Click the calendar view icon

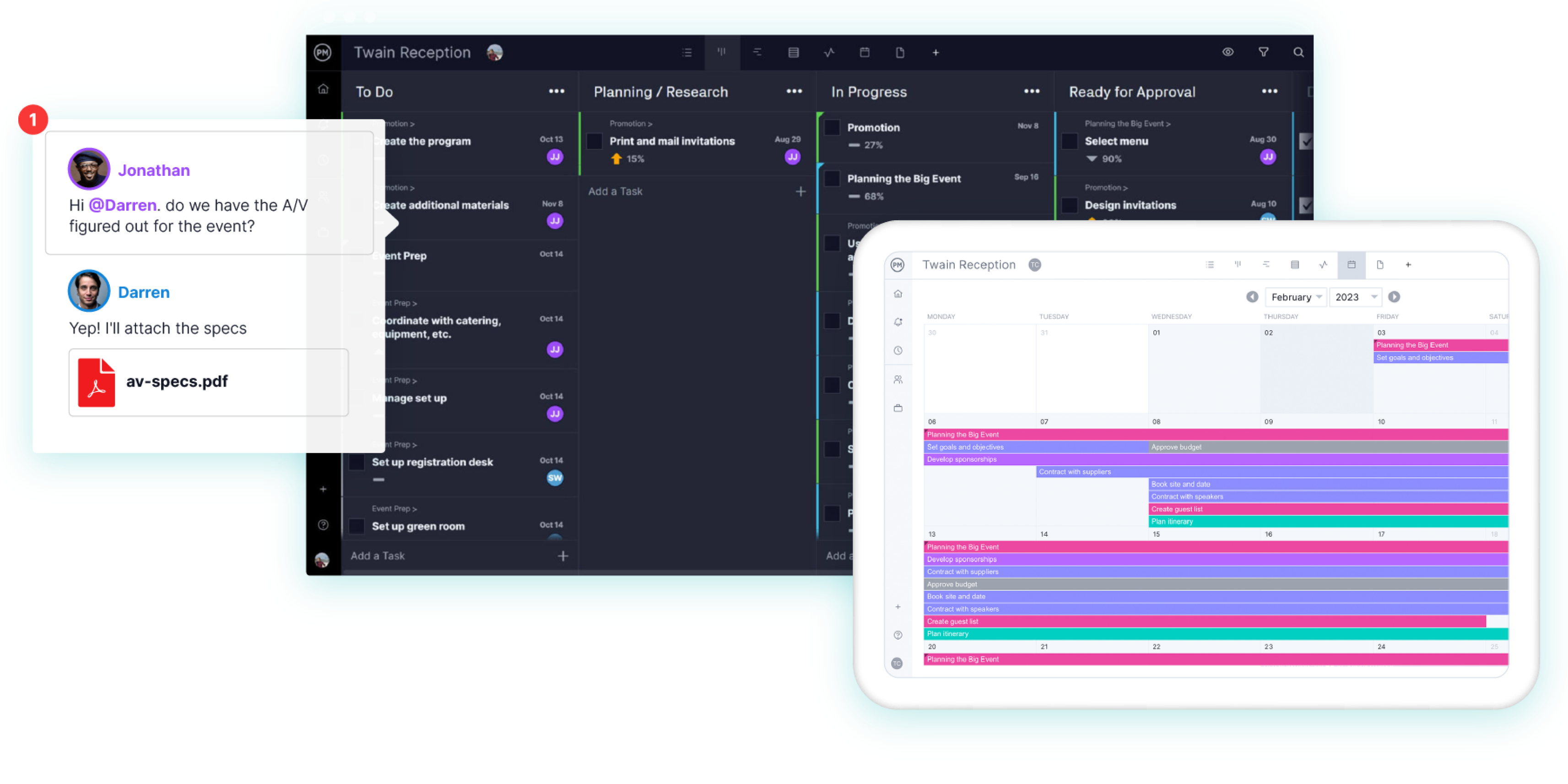click(x=1350, y=265)
